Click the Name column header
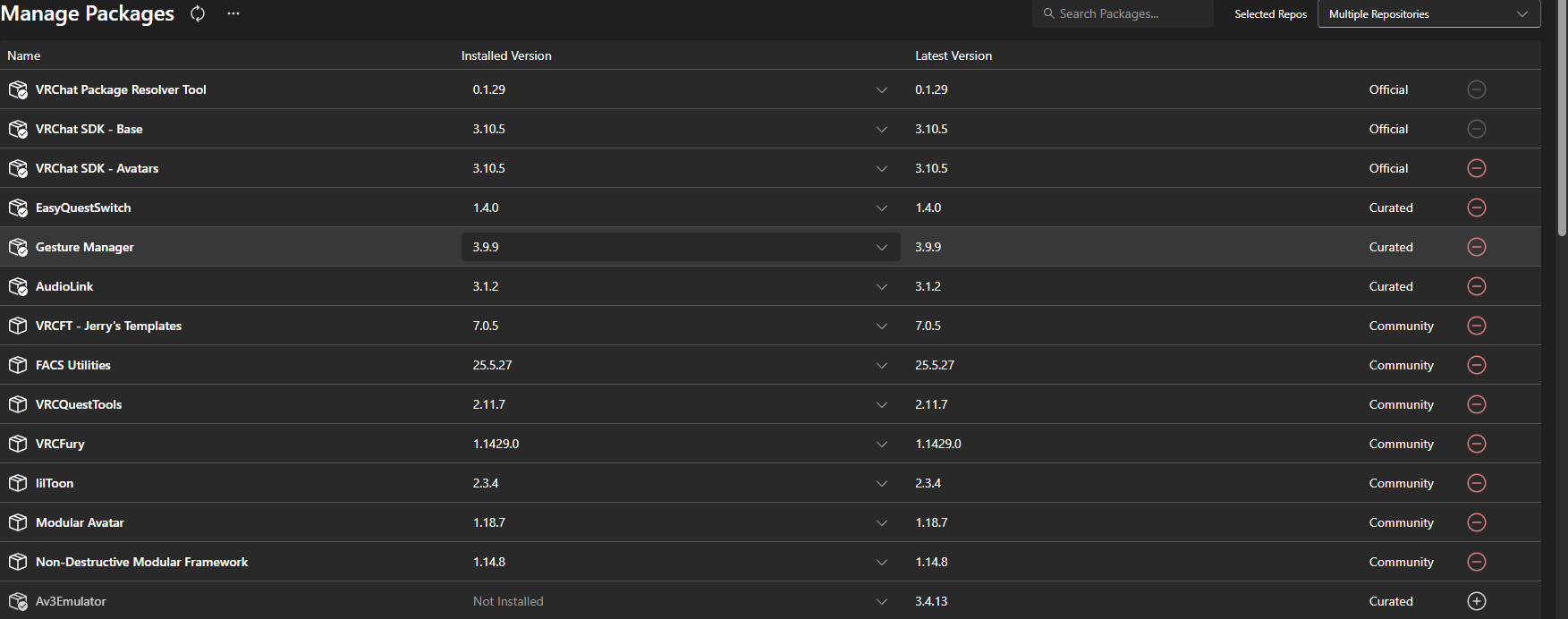Screen dimensions: 1568x619 point(24,55)
